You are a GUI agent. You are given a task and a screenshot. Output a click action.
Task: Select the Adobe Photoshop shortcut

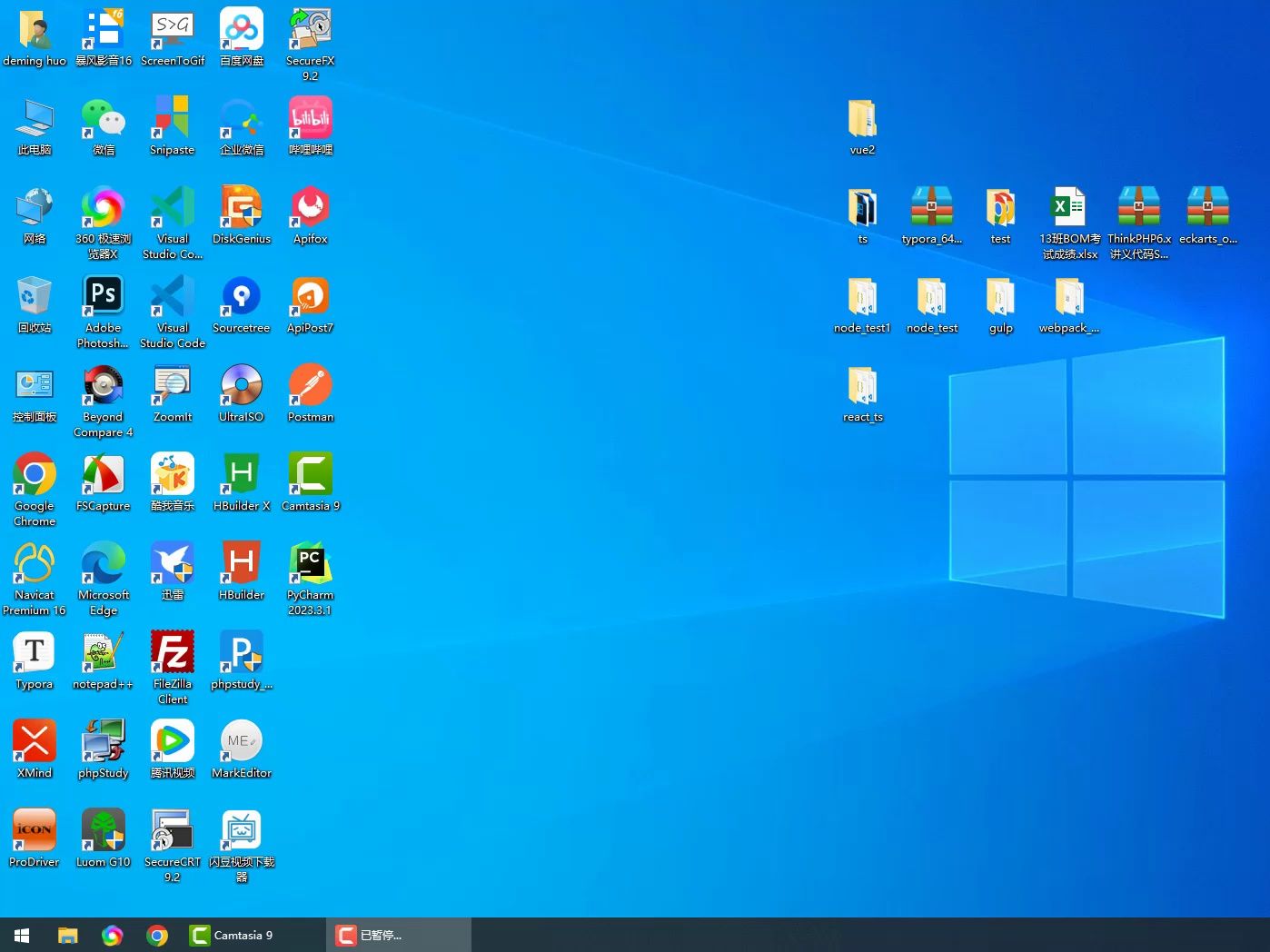point(104,312)
